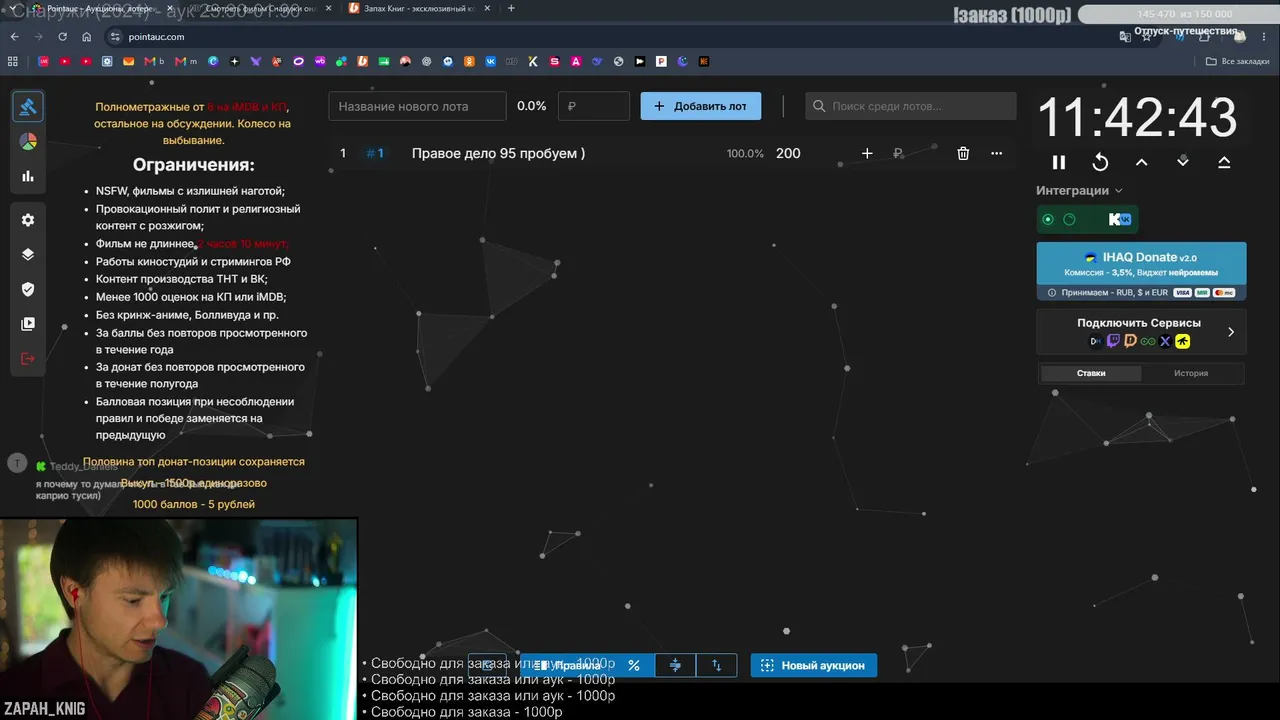The image size is (1280, 720).
Task: Open the layers icon in sidebar
Action: tap(28, 254)
